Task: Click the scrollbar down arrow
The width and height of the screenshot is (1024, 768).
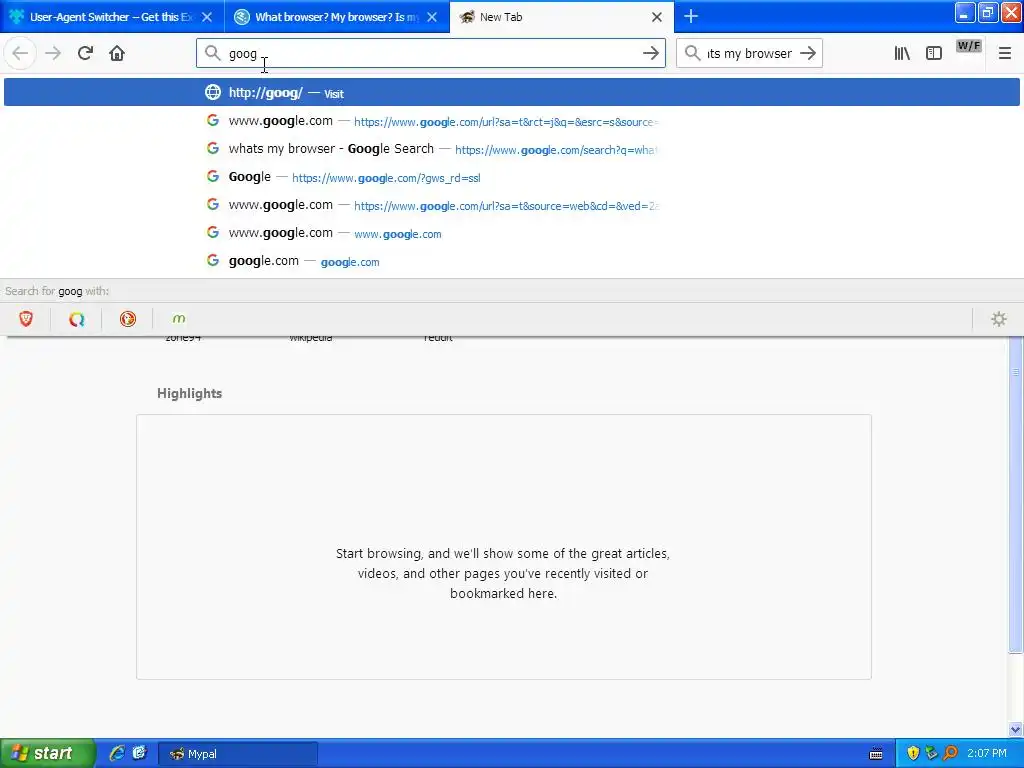Action: click(1015, 729)
